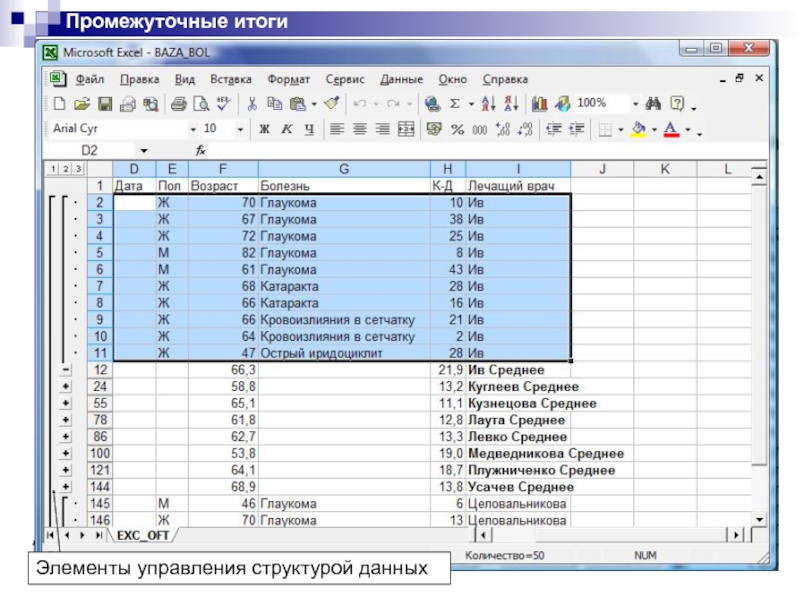
Task: Open the Данные menu
Action: pos(401,78)
